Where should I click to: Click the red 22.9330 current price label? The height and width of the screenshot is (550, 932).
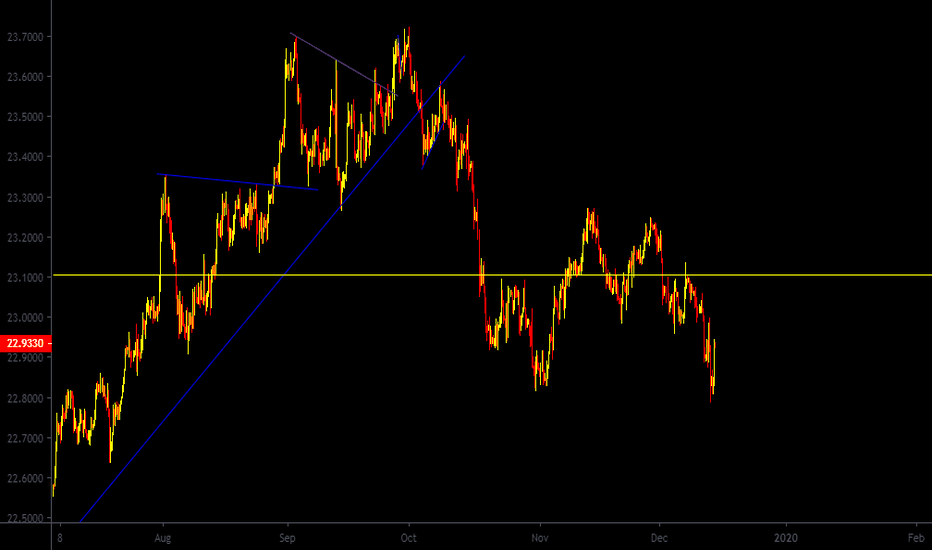click(25, 343)
